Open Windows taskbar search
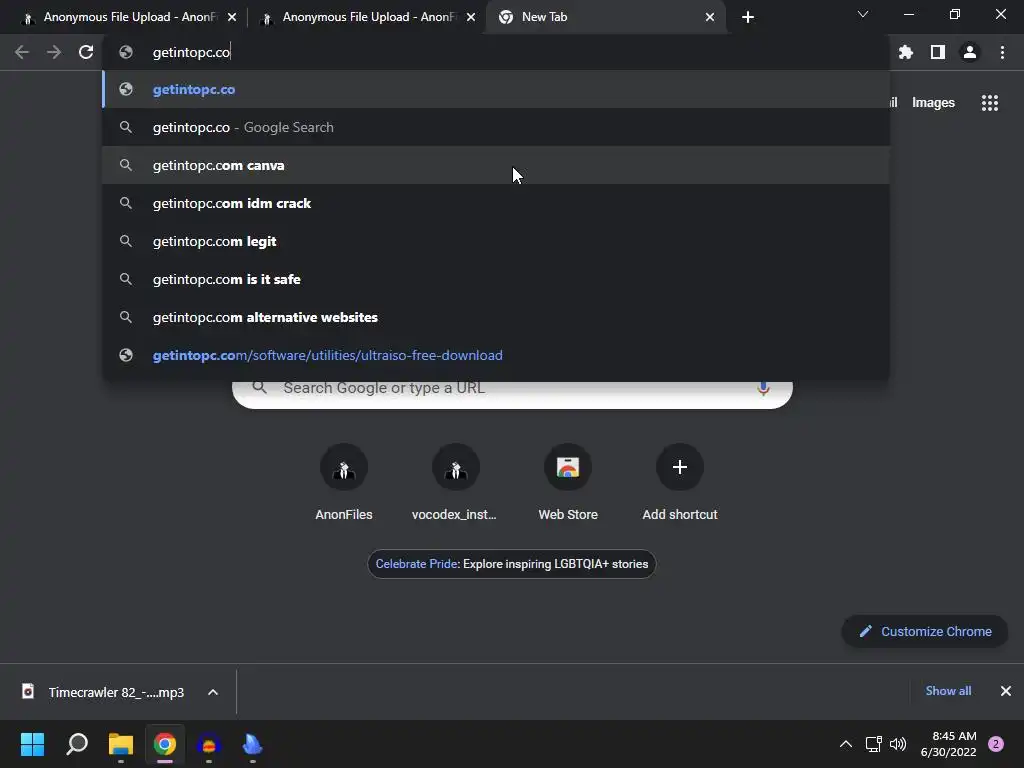1024x768 pixels. [77, 744]
